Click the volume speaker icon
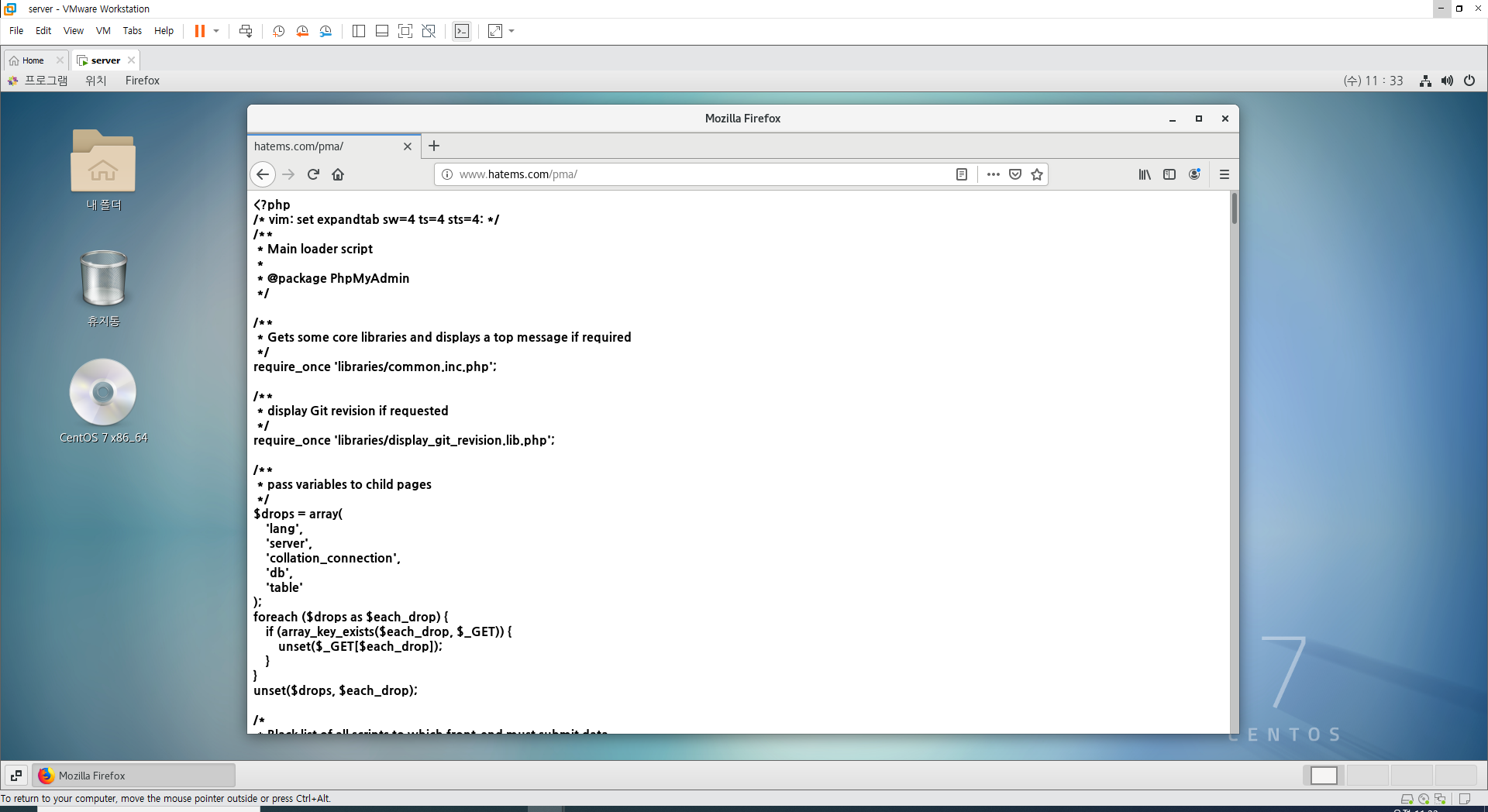Image resolution: width=1488 pixels, height=812 pixels. (1447, 81)
